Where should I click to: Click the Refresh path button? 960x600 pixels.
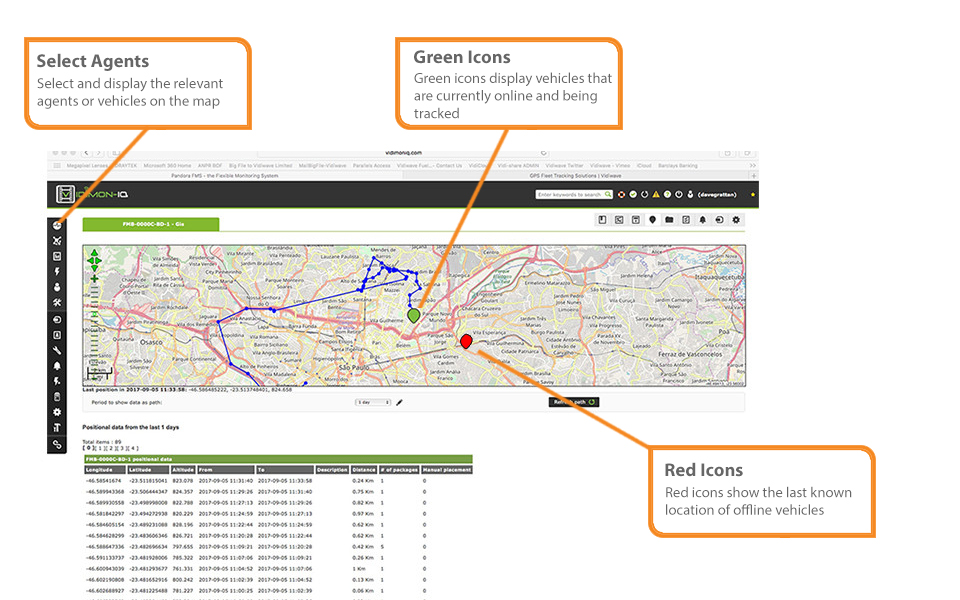click(573, 402)
